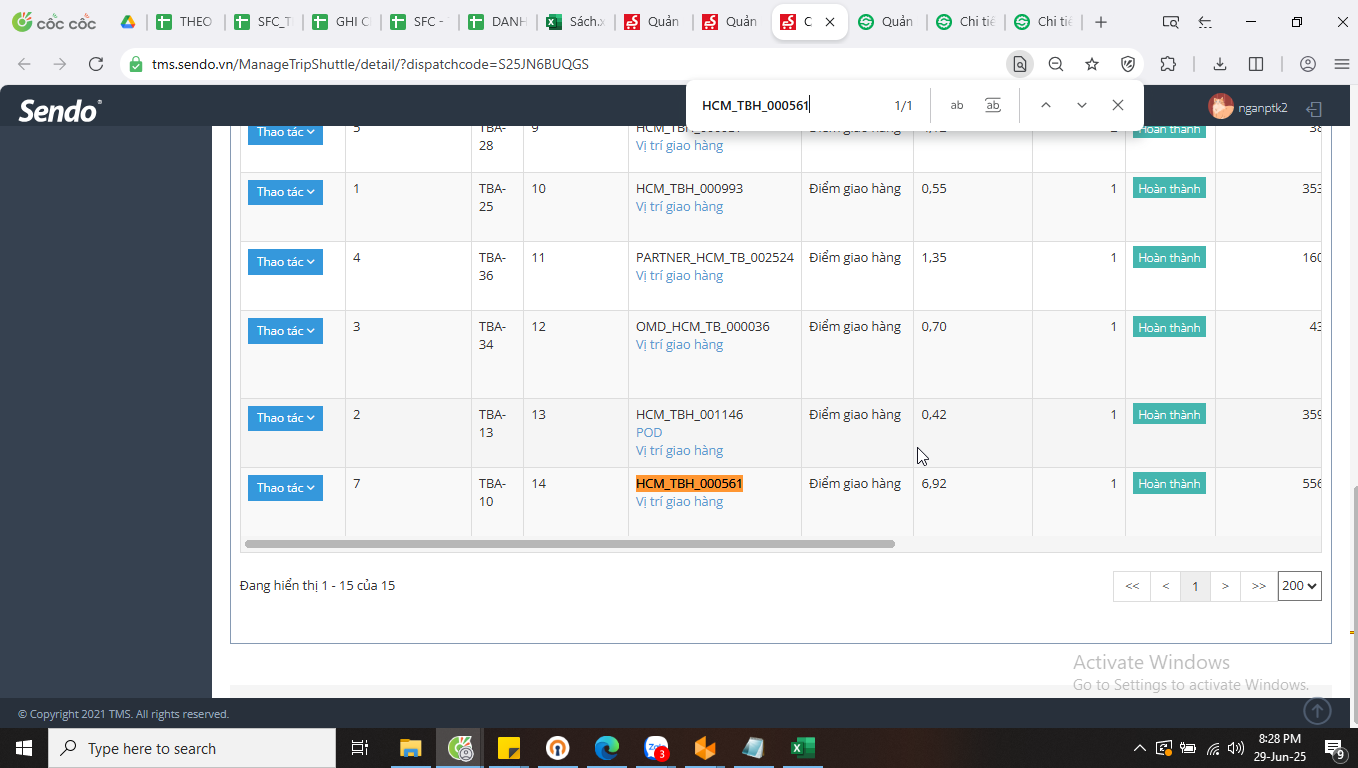
Task: Toggle match case 'ab' in find bar
Action: (957, 105)
